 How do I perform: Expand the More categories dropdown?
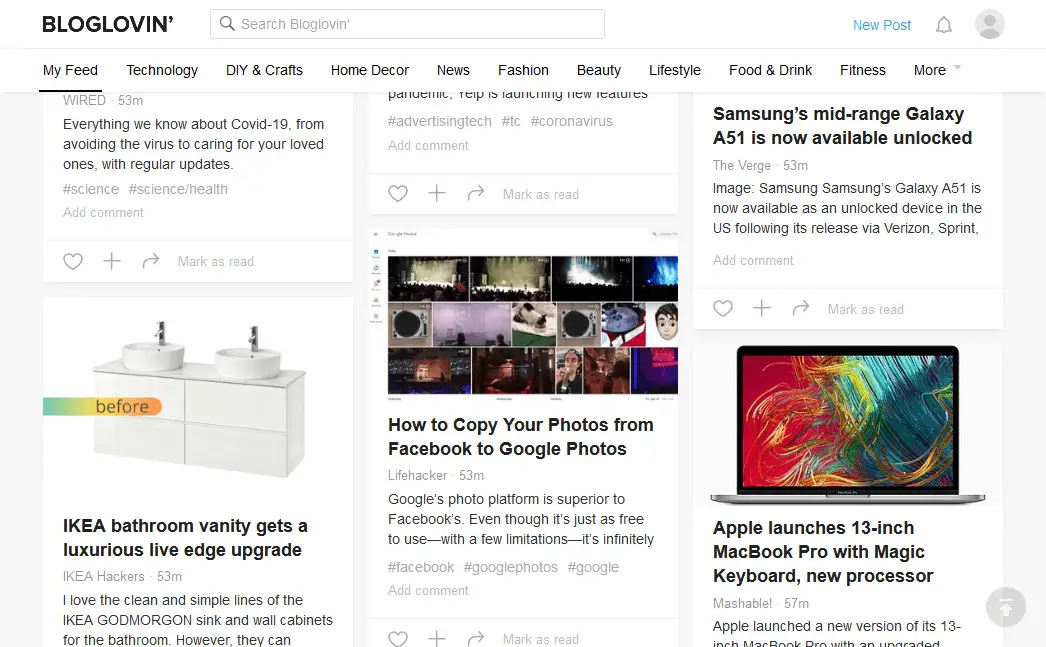tap(937, 70)
